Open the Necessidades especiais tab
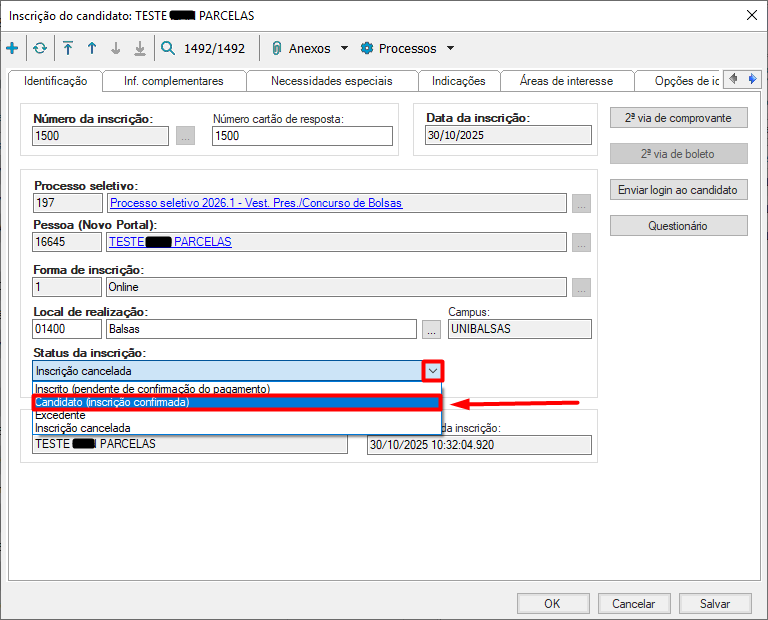This screenshot has width=768, height=620. click(331, 81)
